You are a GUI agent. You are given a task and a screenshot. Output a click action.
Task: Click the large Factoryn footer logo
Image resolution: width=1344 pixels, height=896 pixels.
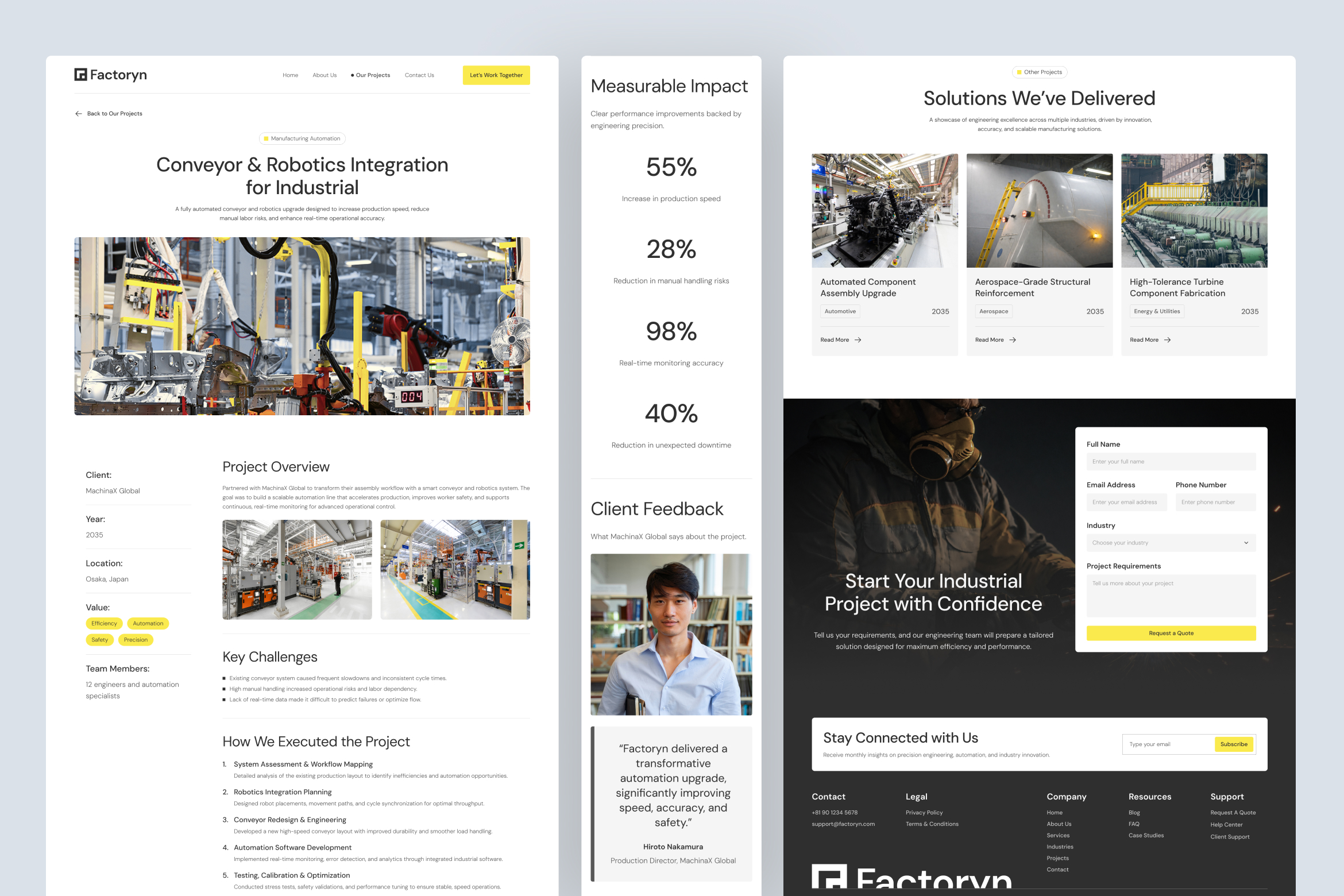click(912, 878)
